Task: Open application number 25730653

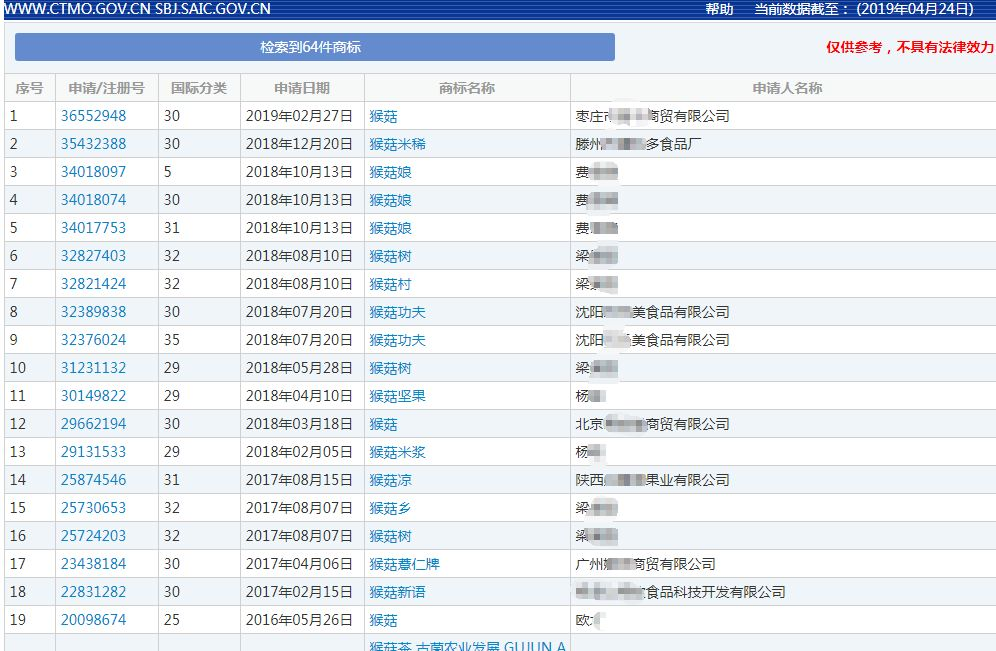Action: point(93,508)
